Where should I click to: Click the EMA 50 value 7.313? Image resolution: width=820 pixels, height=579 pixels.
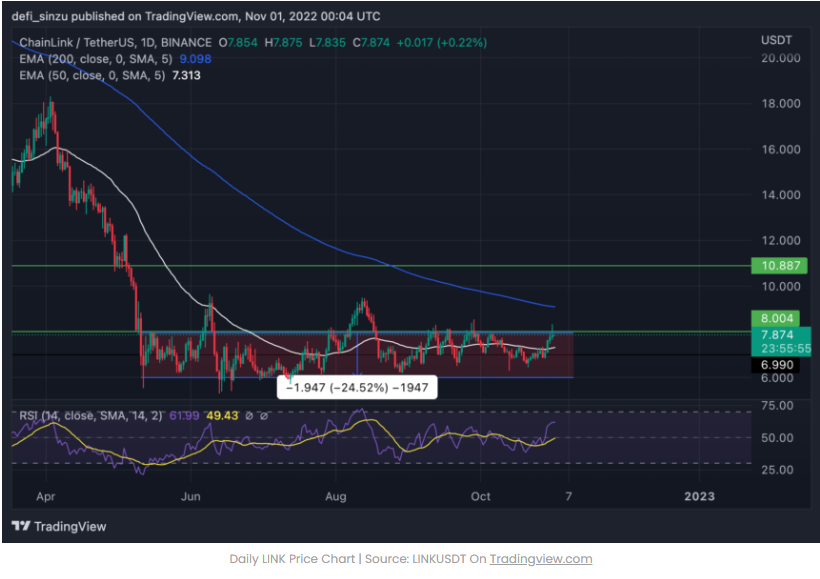[x=186, y=75]
